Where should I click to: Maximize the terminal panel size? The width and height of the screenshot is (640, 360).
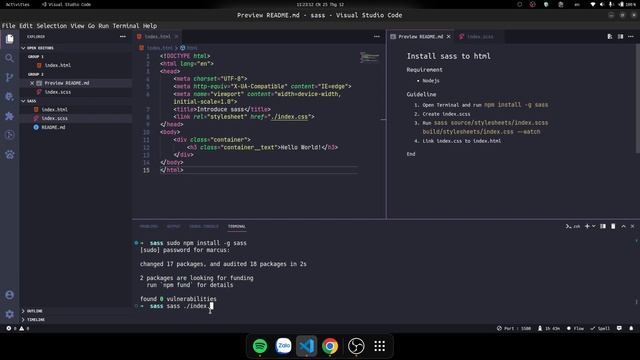coord(623,226)
